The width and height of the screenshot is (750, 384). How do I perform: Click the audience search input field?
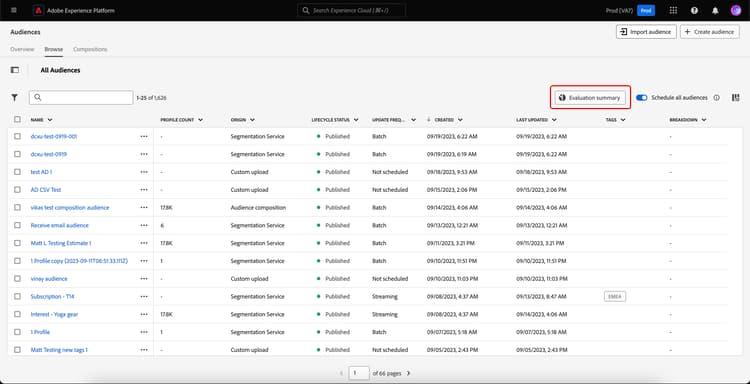click(x=81, y=98)
